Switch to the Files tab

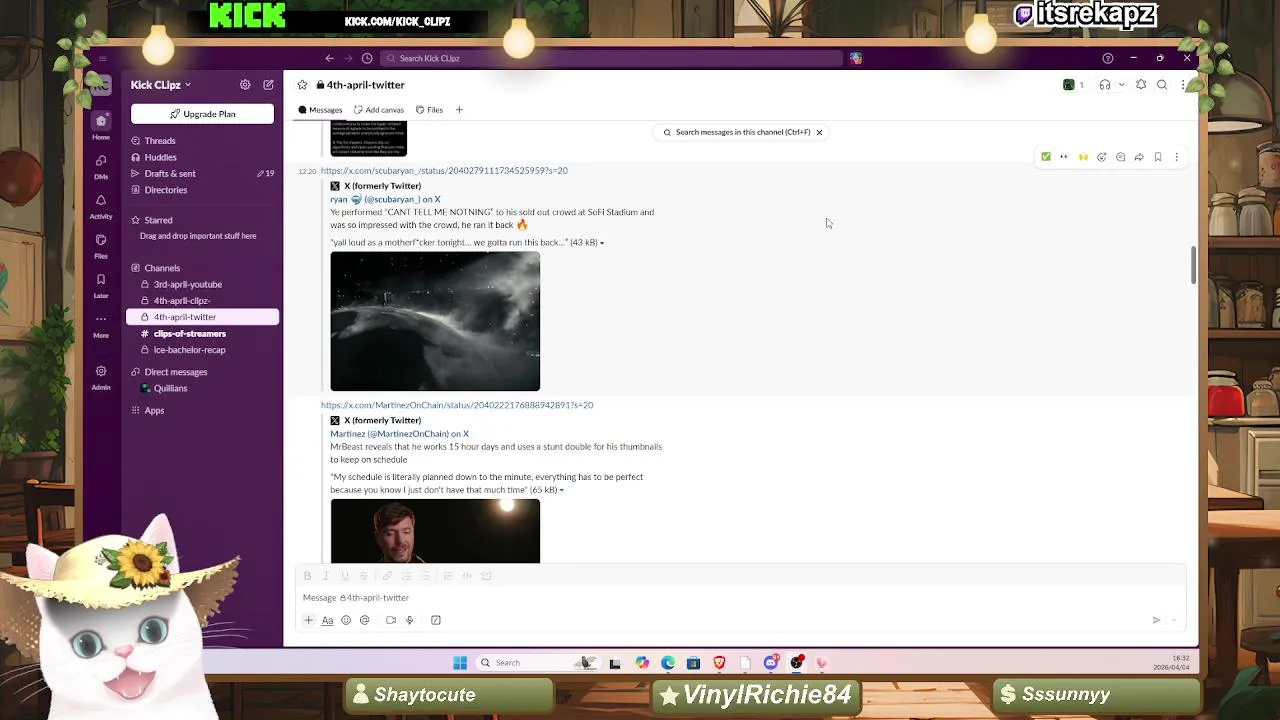[429, 110]
